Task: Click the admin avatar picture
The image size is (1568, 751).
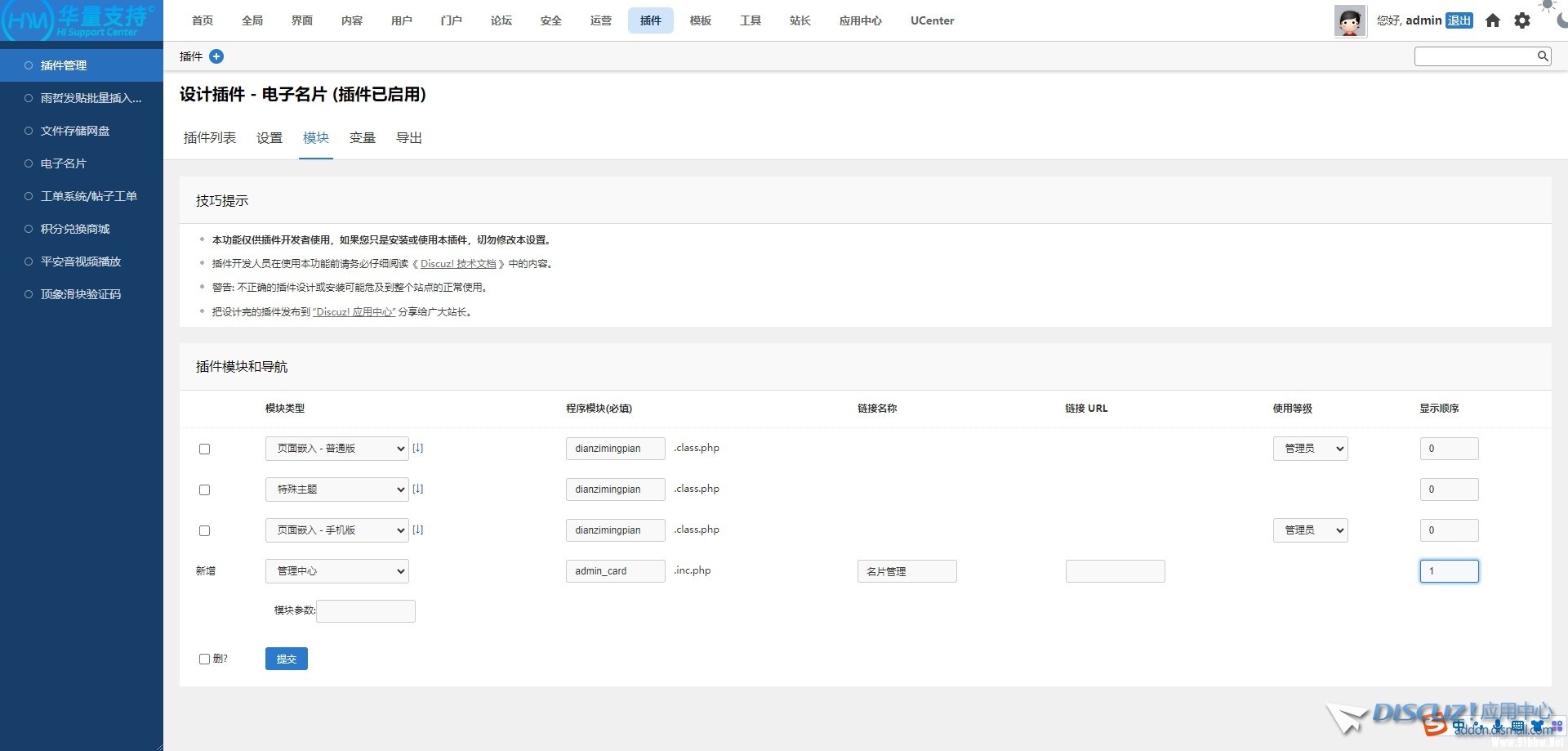Action: pyautogui.click(x=1350, y=21)
